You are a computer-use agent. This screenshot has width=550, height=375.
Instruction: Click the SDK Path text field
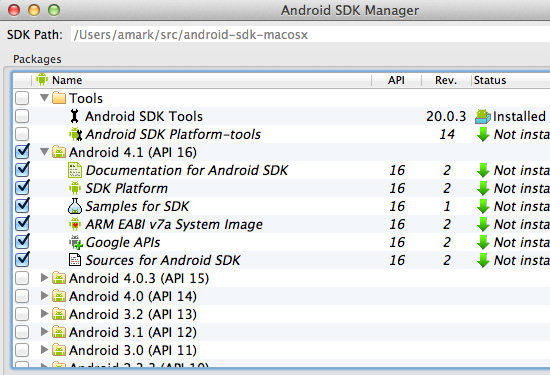pyautogui.click(x=310, y=34)
